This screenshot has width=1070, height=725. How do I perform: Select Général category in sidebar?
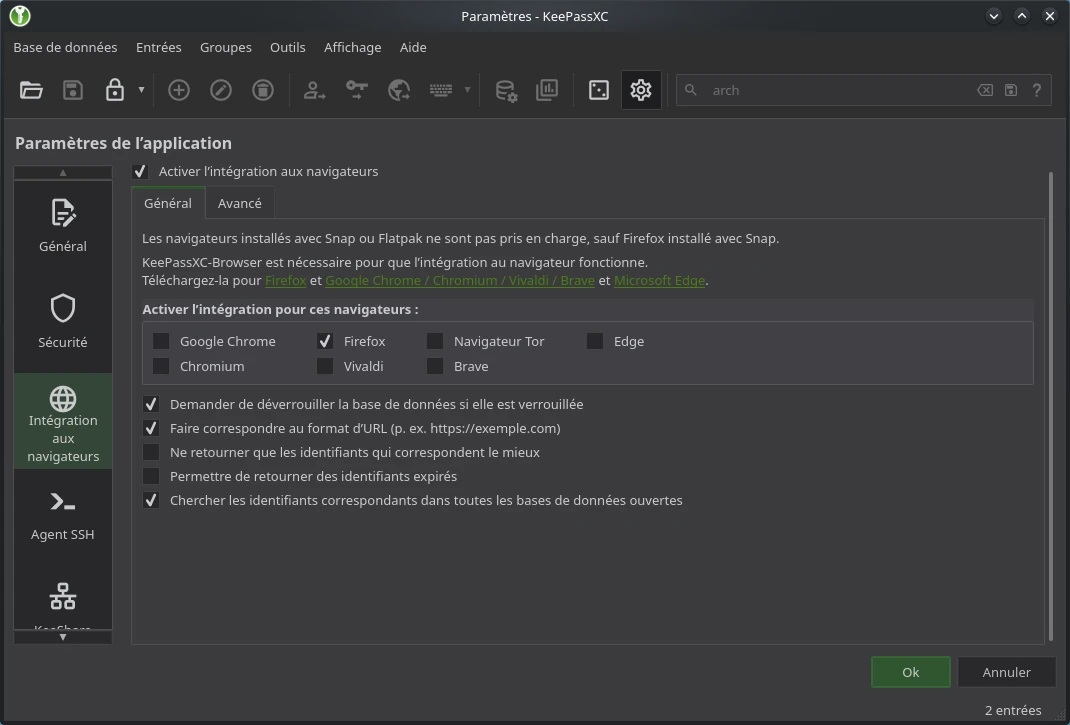tap(63, 228)
